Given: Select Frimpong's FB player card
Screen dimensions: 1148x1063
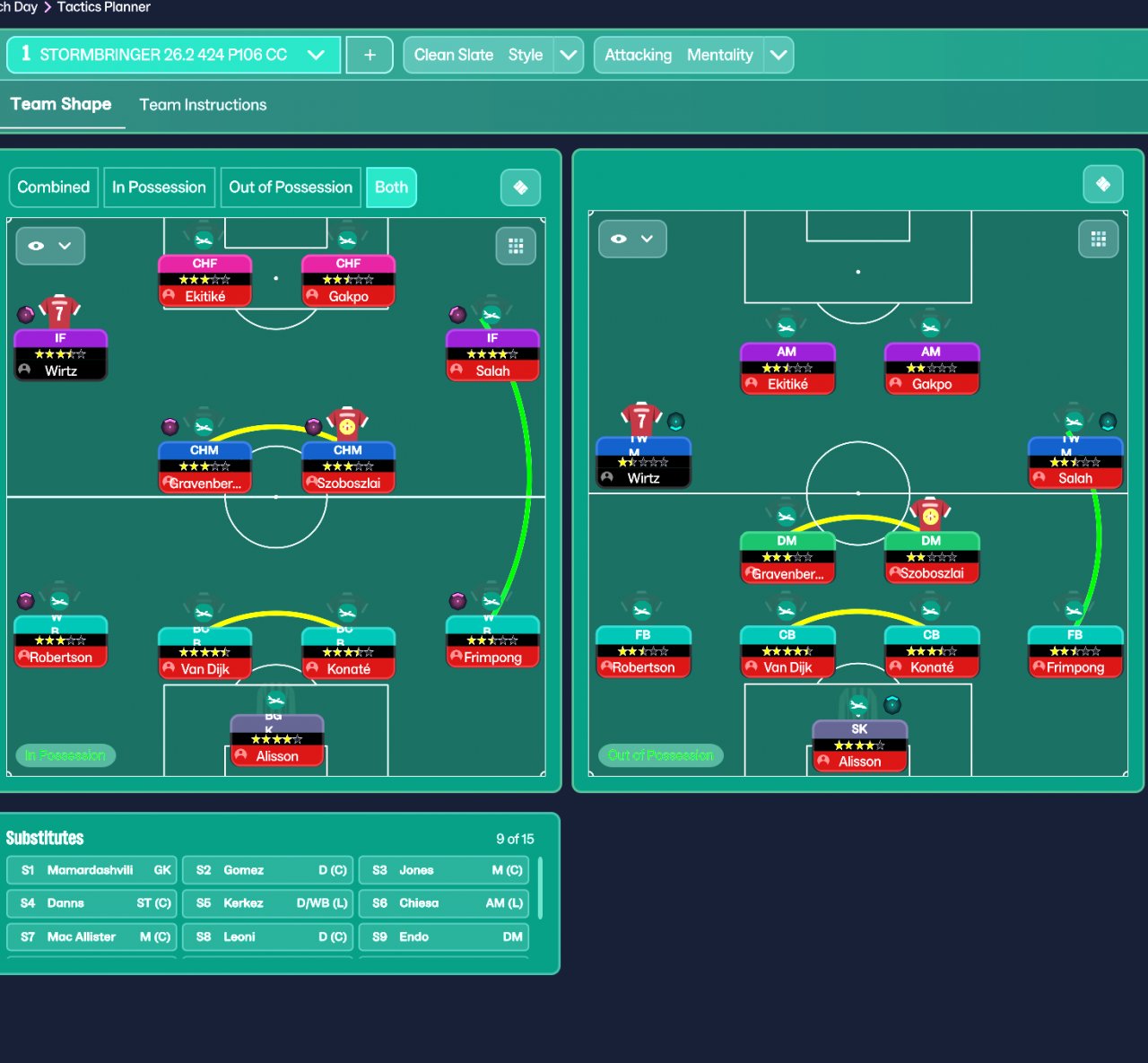Looking at the screenshot, I should pos(1075,652).
